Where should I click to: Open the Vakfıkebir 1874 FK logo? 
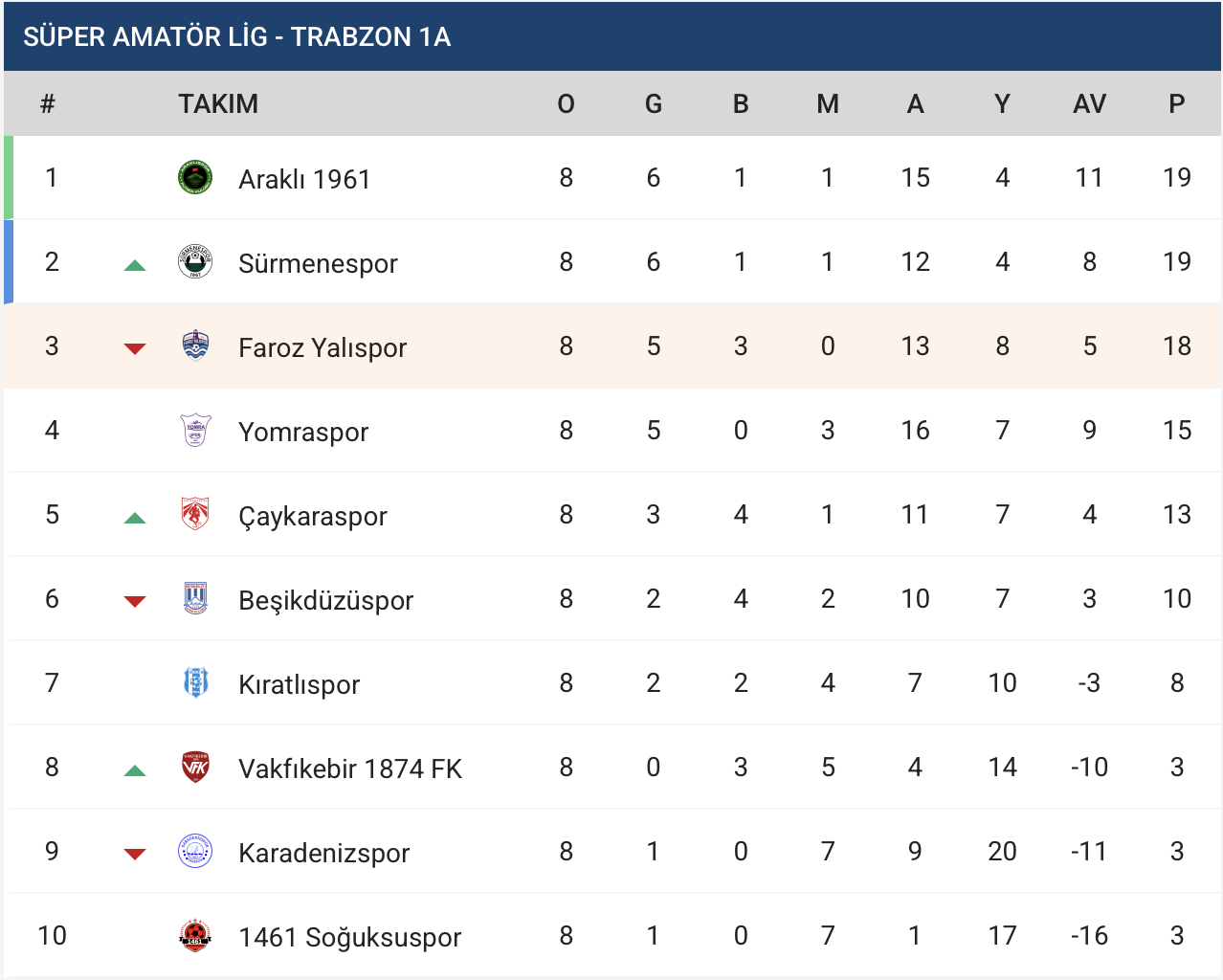(x=195, y=768)
